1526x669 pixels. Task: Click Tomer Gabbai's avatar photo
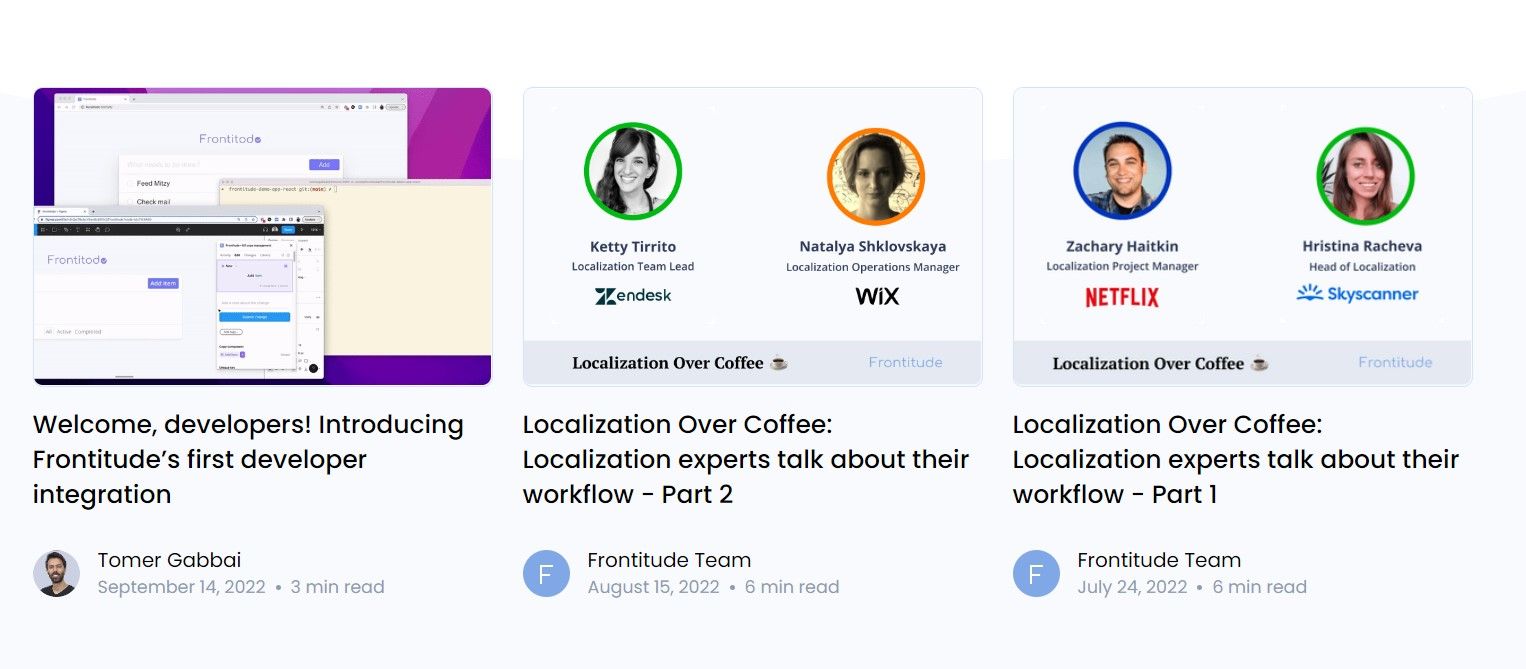[56, 574]
